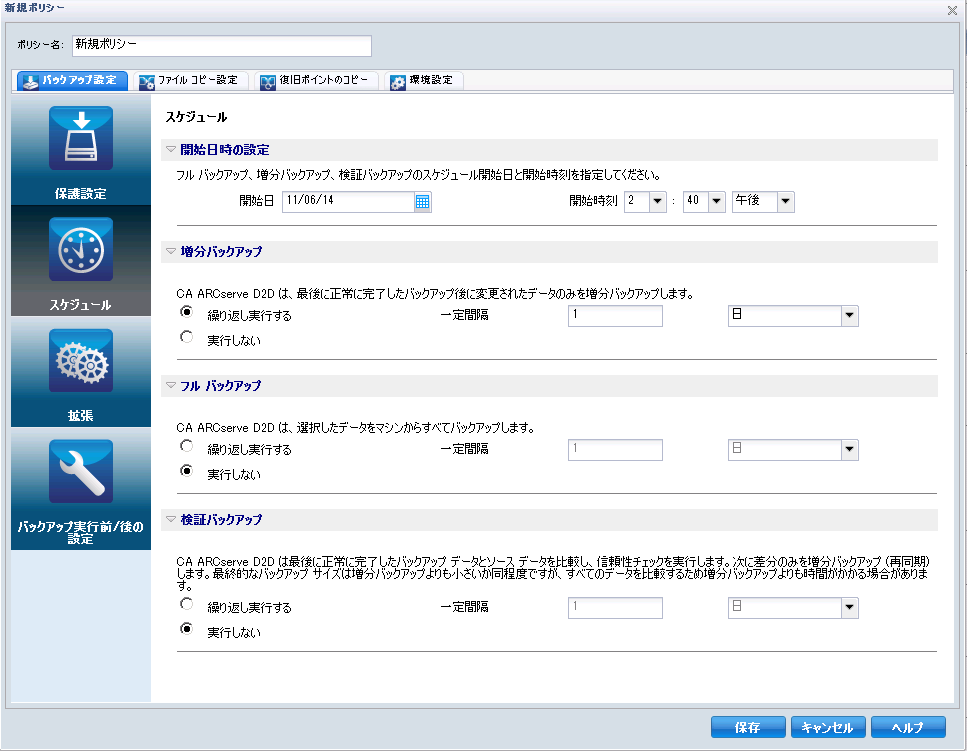
Task: Click 検証バックアップ interval value field
Action: tap(615, 607)
